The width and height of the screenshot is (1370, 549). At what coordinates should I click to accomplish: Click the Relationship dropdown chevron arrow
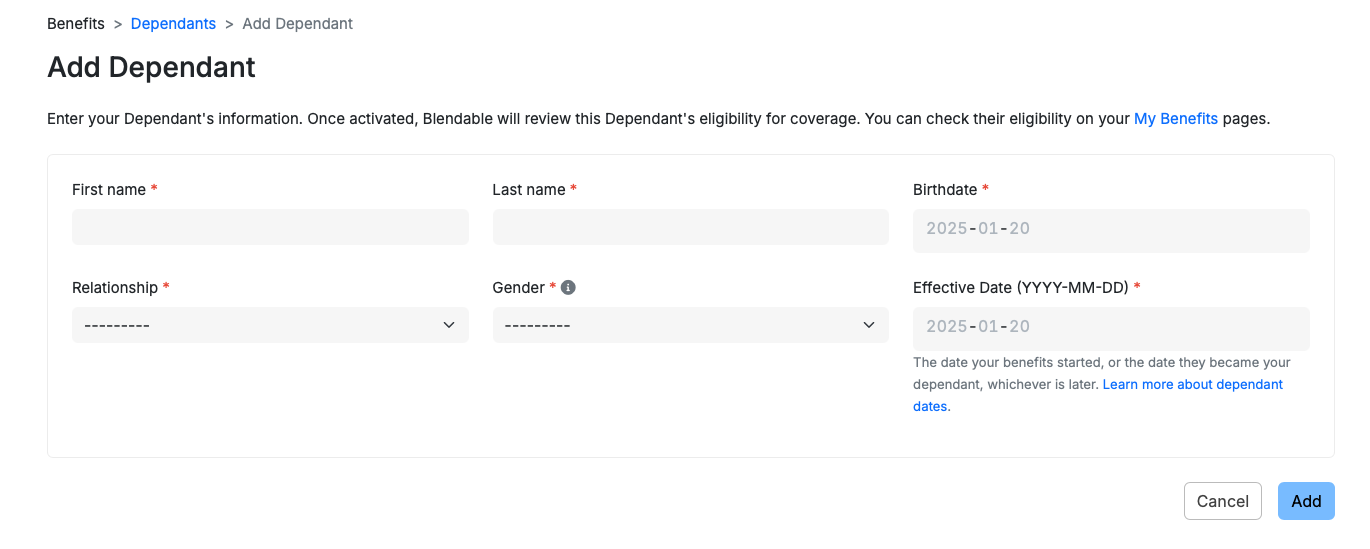449,325
